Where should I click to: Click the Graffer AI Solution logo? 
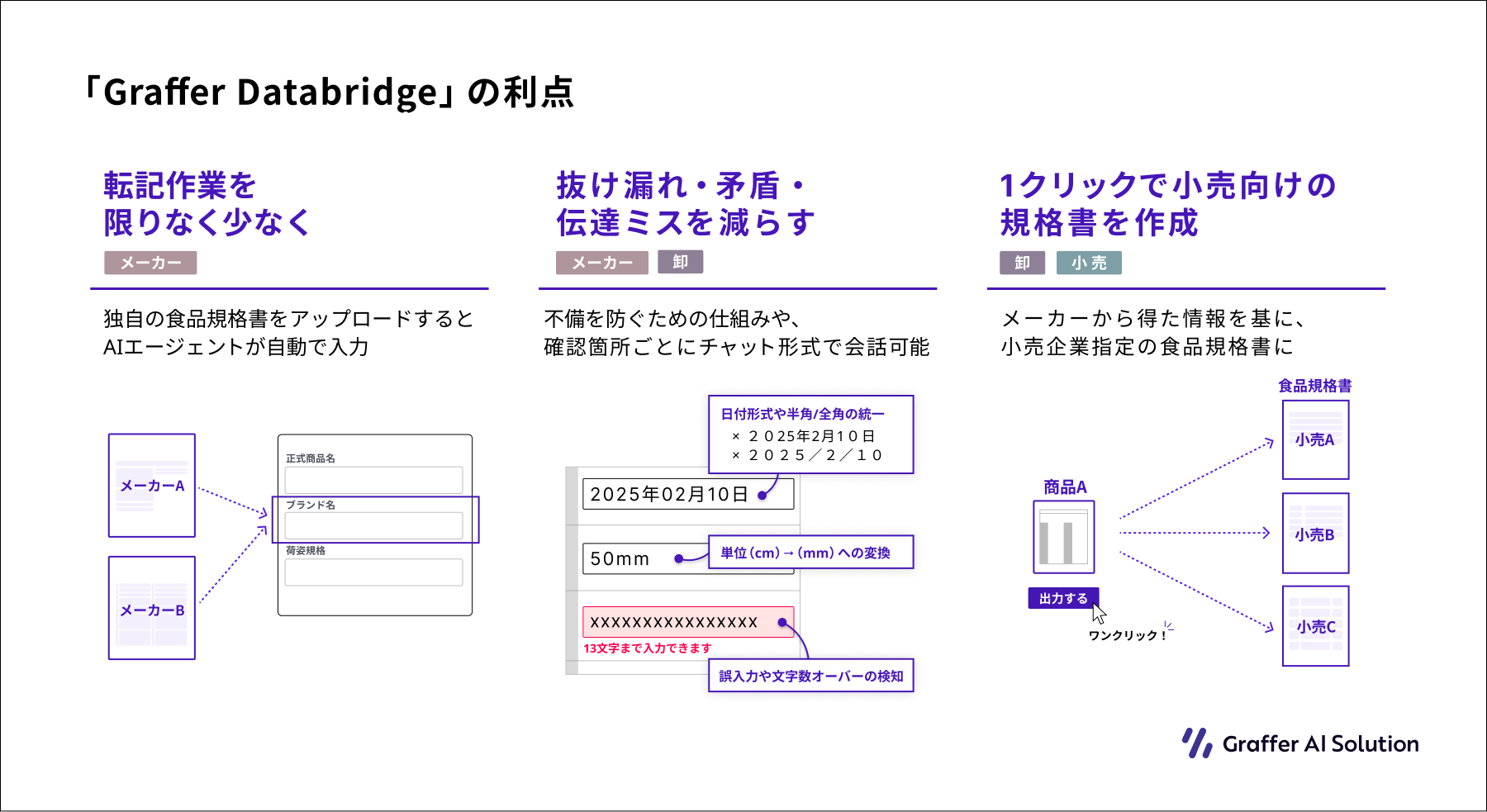tap(1300, 743)
